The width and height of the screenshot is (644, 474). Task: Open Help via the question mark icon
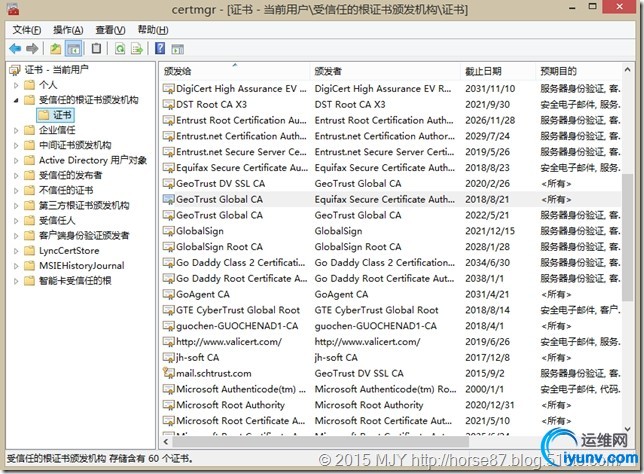point(160,48)
